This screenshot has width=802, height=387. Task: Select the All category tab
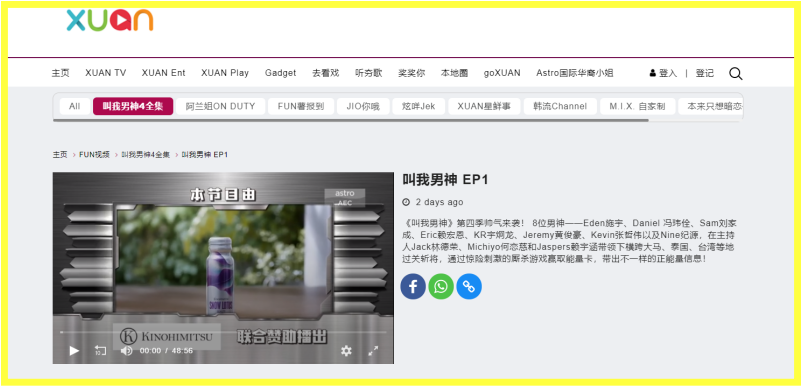click(x=75, y=106)
